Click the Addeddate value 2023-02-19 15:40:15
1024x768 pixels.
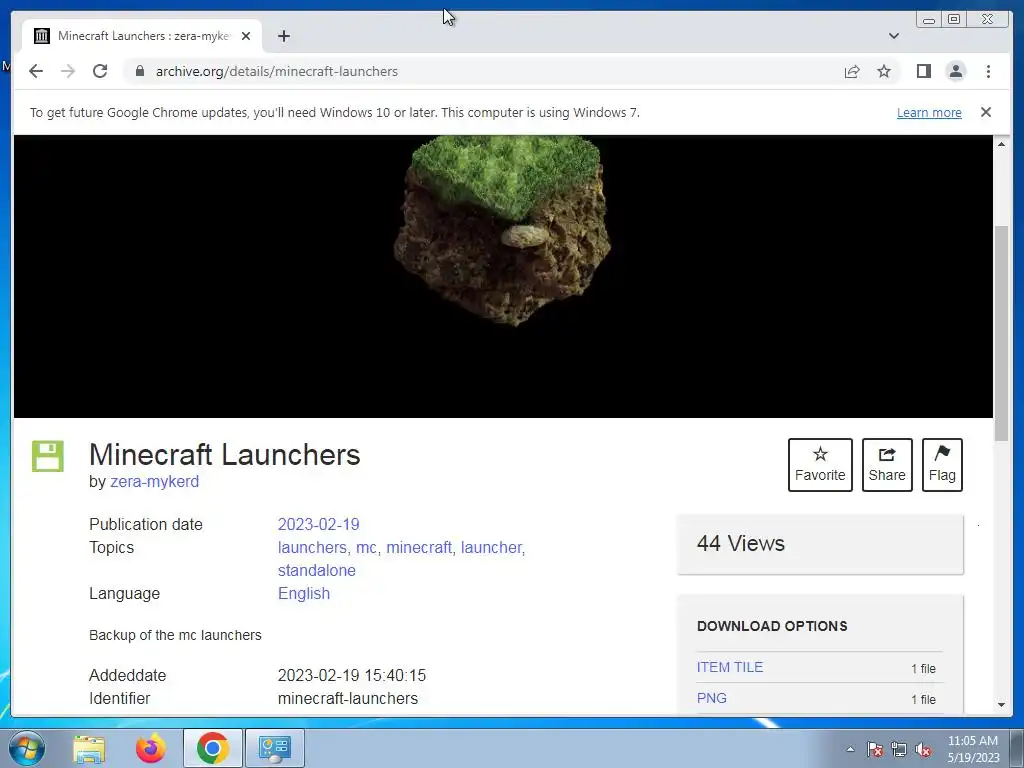point(351,675)
